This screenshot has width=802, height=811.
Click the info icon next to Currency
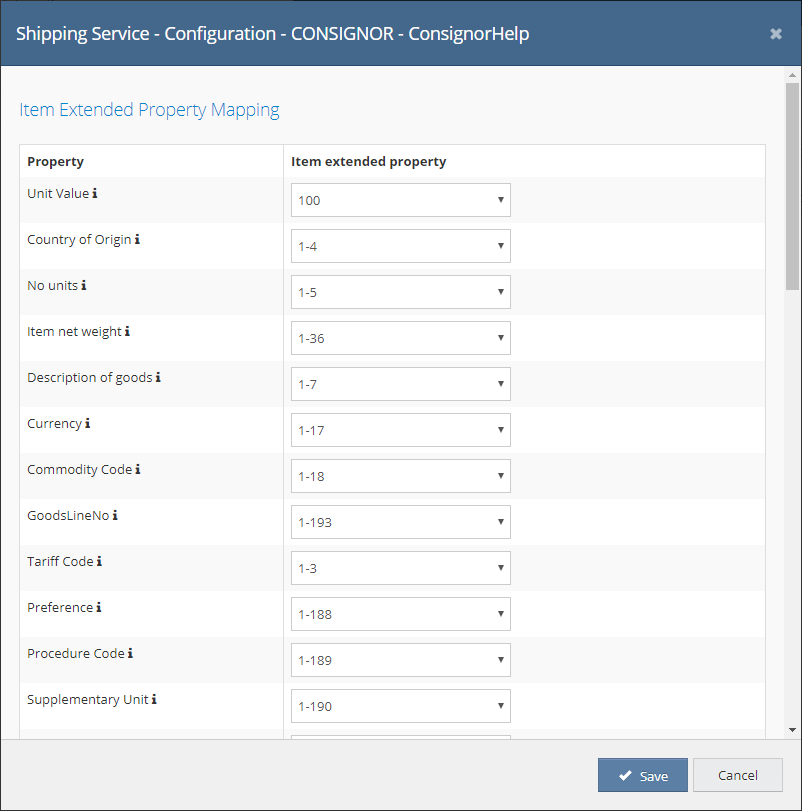pyautogui.click(x=87, y=424)
